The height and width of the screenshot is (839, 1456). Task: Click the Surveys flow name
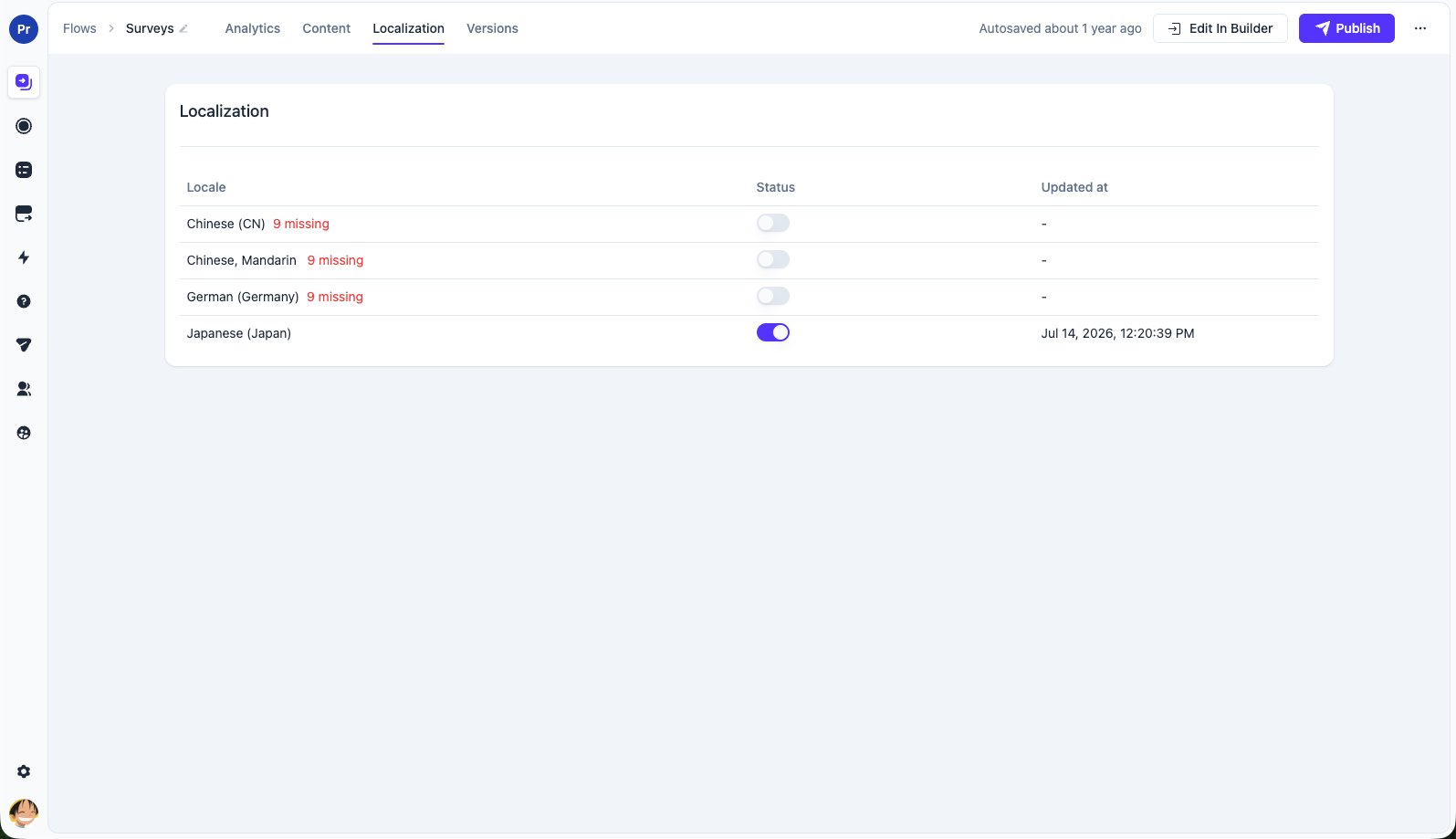click(x=150, y=28)
